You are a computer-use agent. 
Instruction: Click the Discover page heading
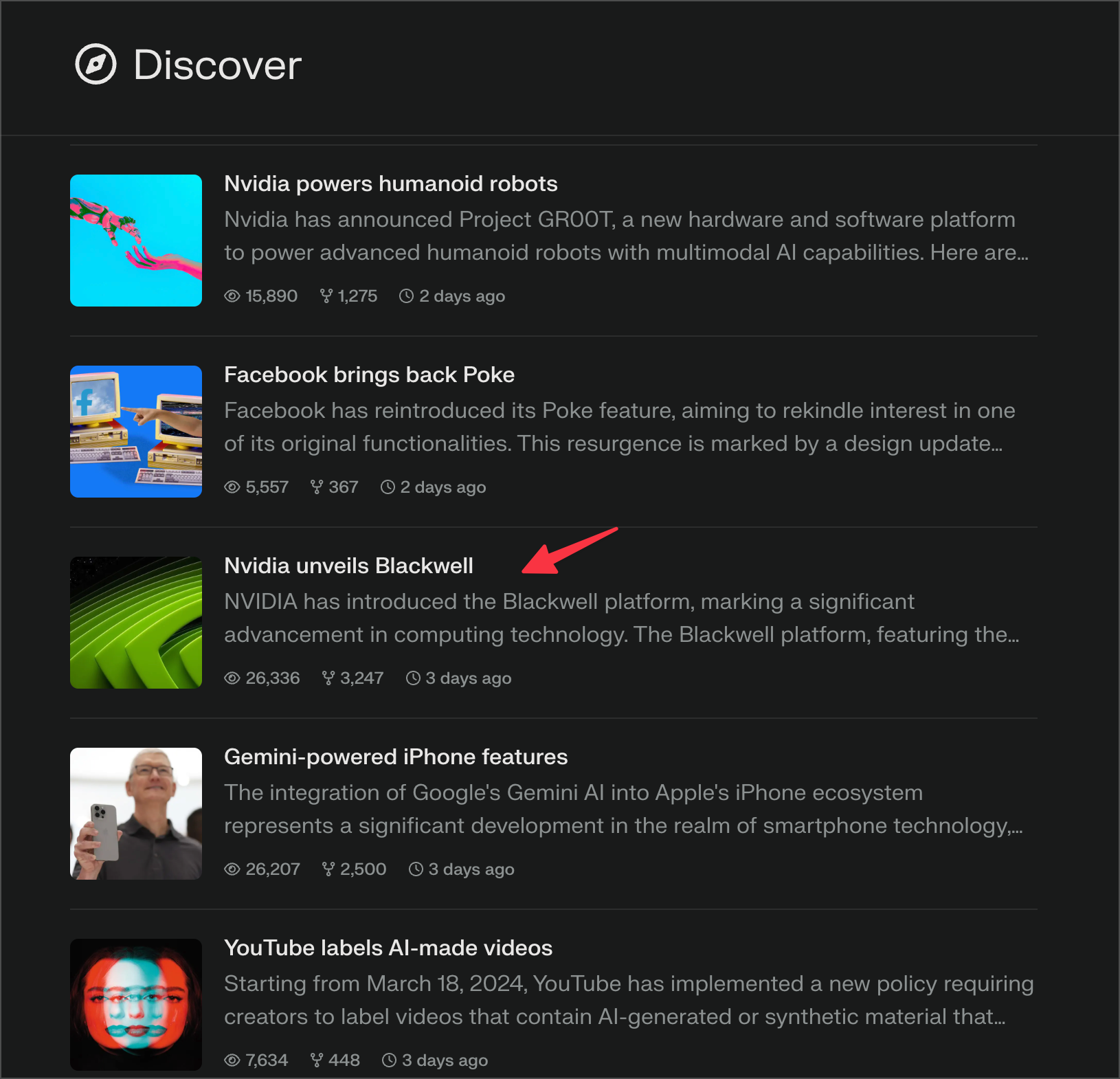[217, 65]
